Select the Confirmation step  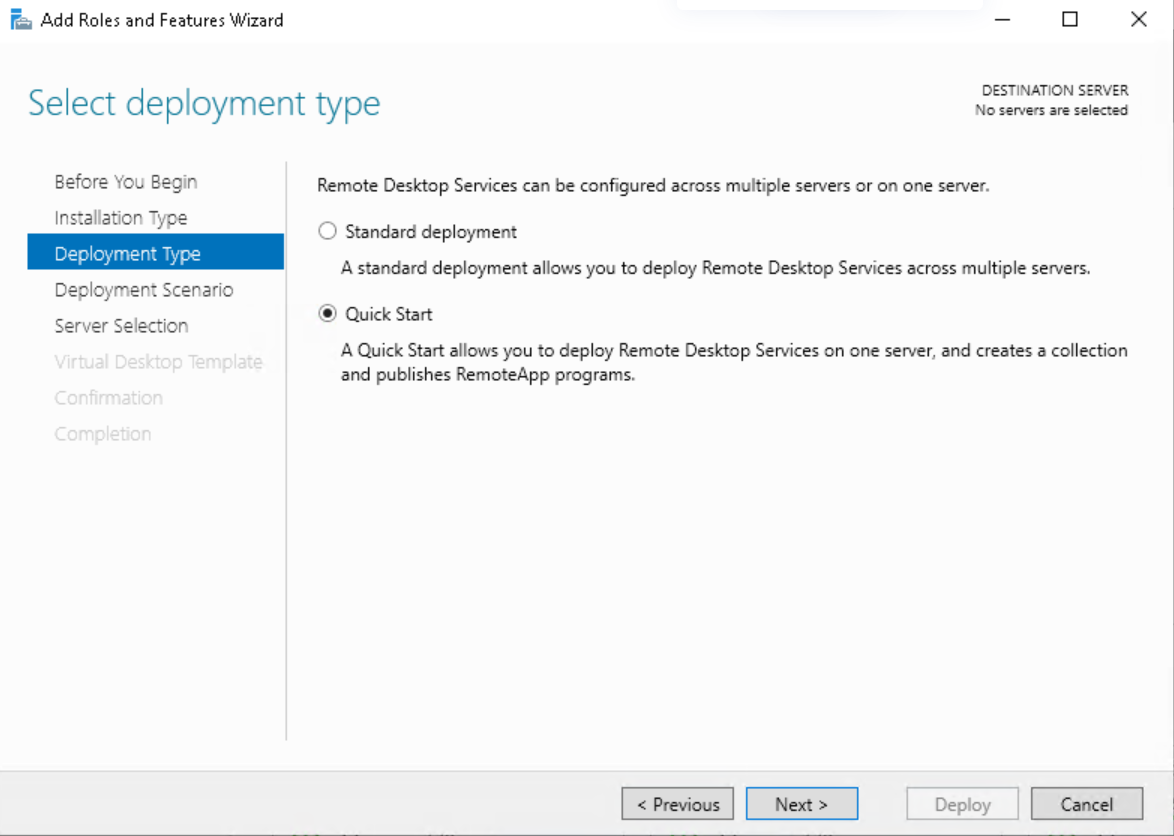pos(108,397)
